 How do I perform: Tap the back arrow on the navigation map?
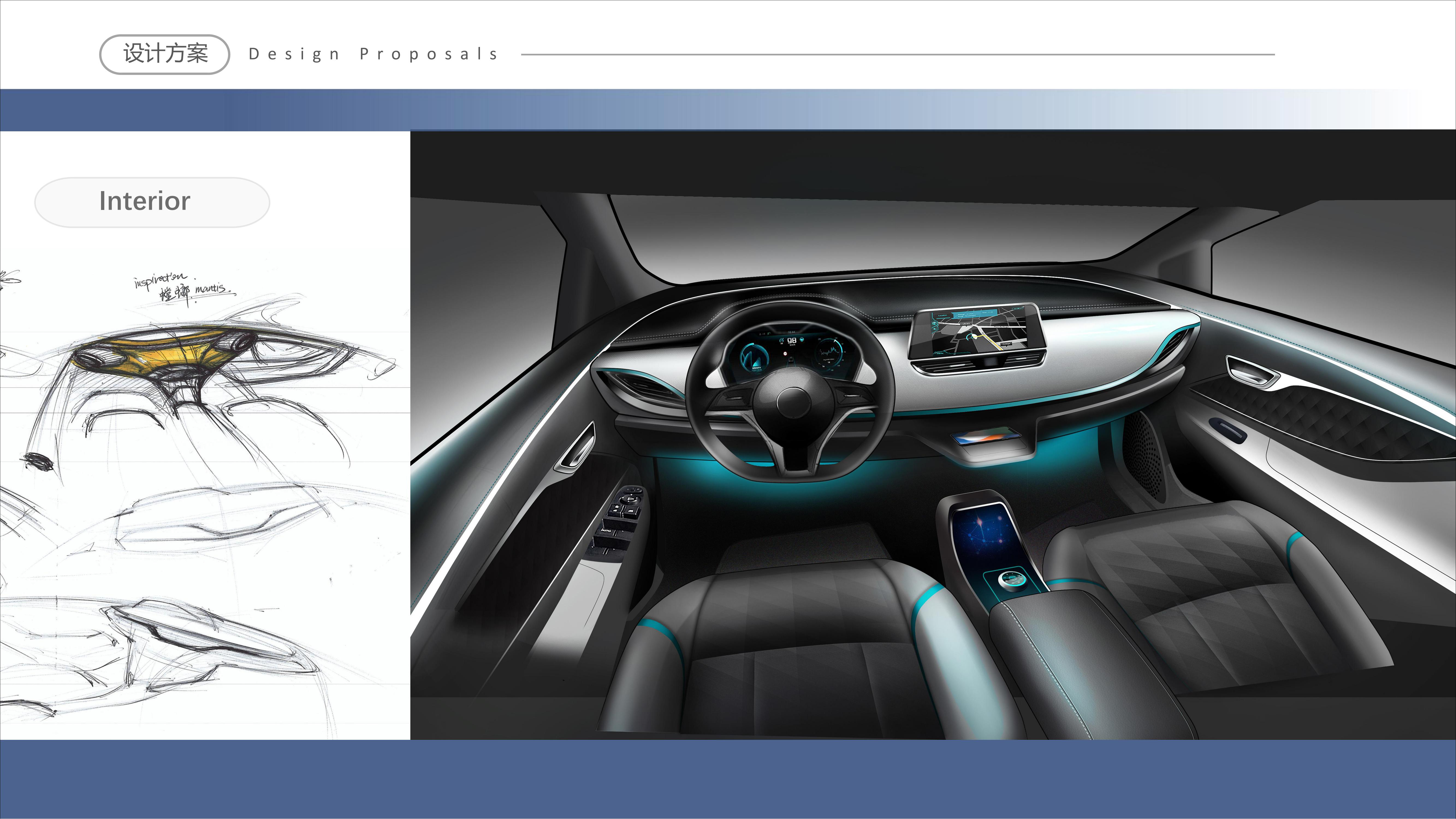pyautogui.click(x=935, y=329)
